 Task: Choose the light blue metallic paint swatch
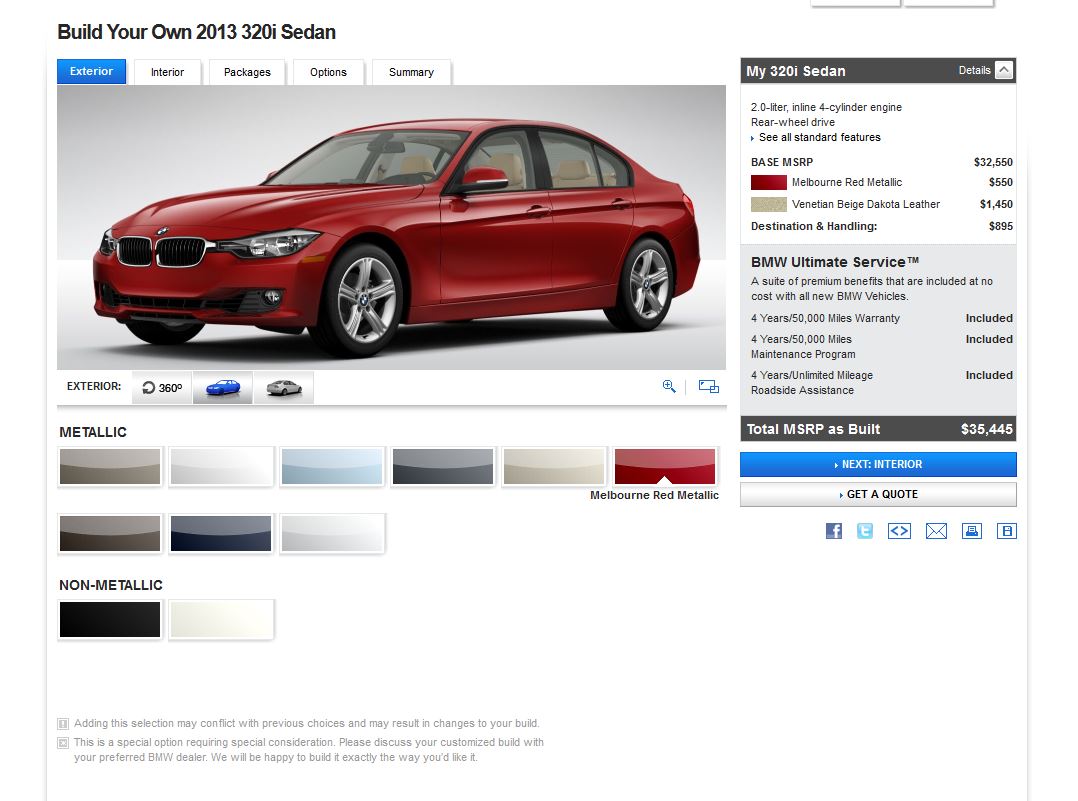(332, 466)
